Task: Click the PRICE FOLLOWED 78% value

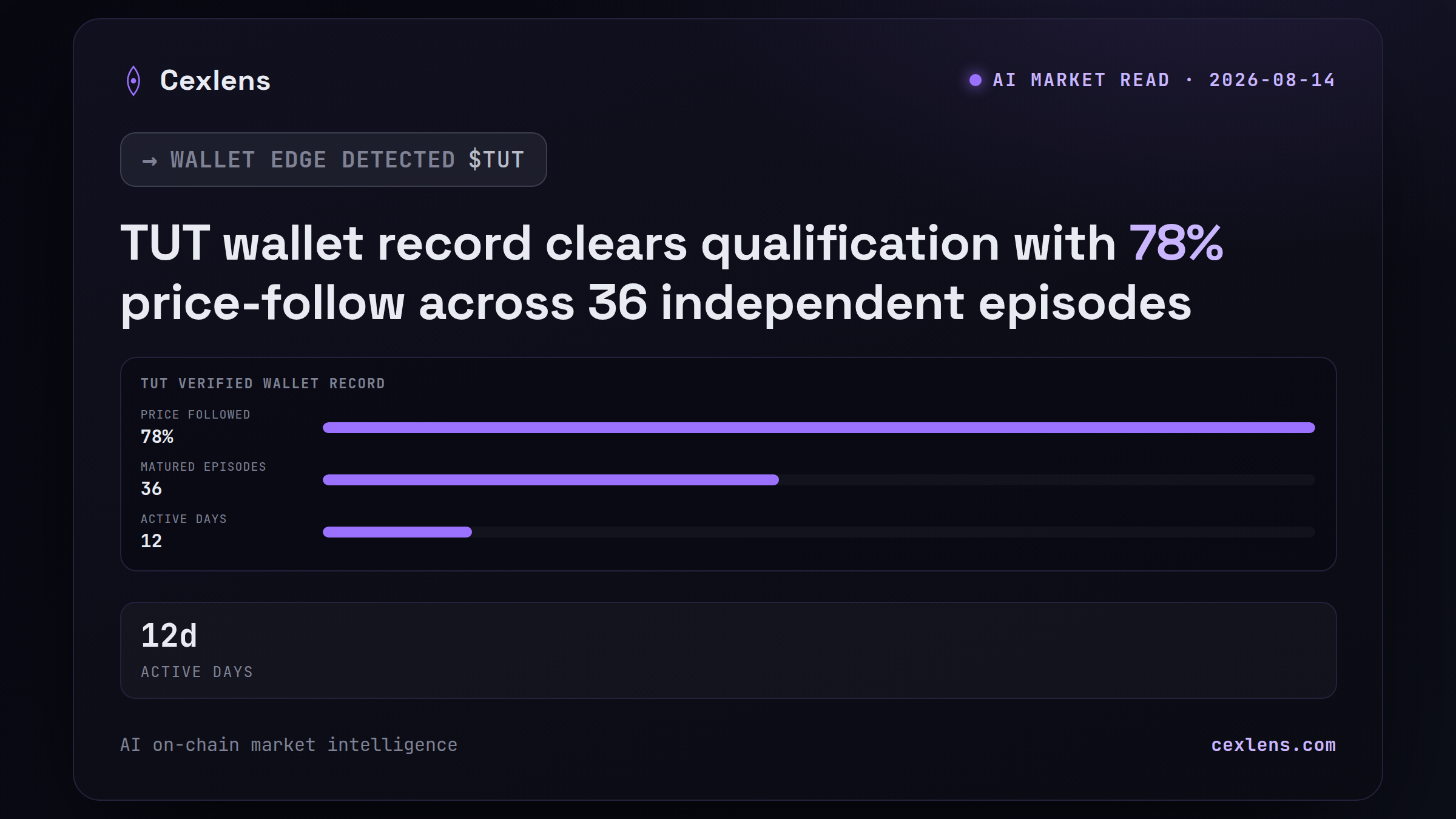Action: point(157,436)
